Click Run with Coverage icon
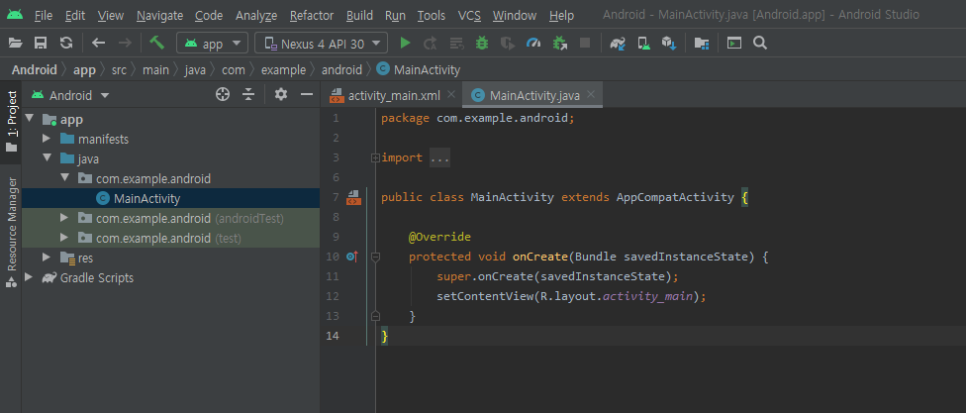This screenshot has height=413, width=966. 508,43
